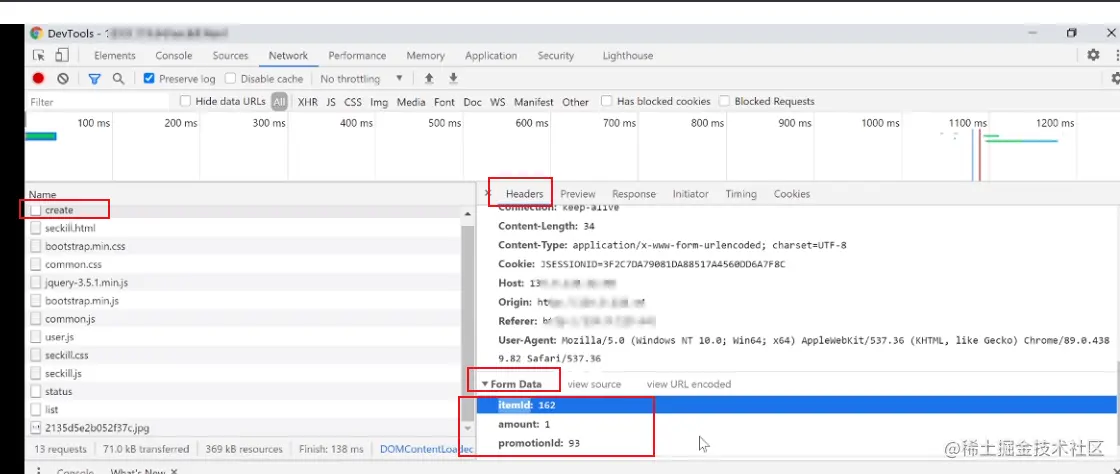The image size is (1120, 474).
Task: Filter requests by Doc type
Action: pos(472,102)
